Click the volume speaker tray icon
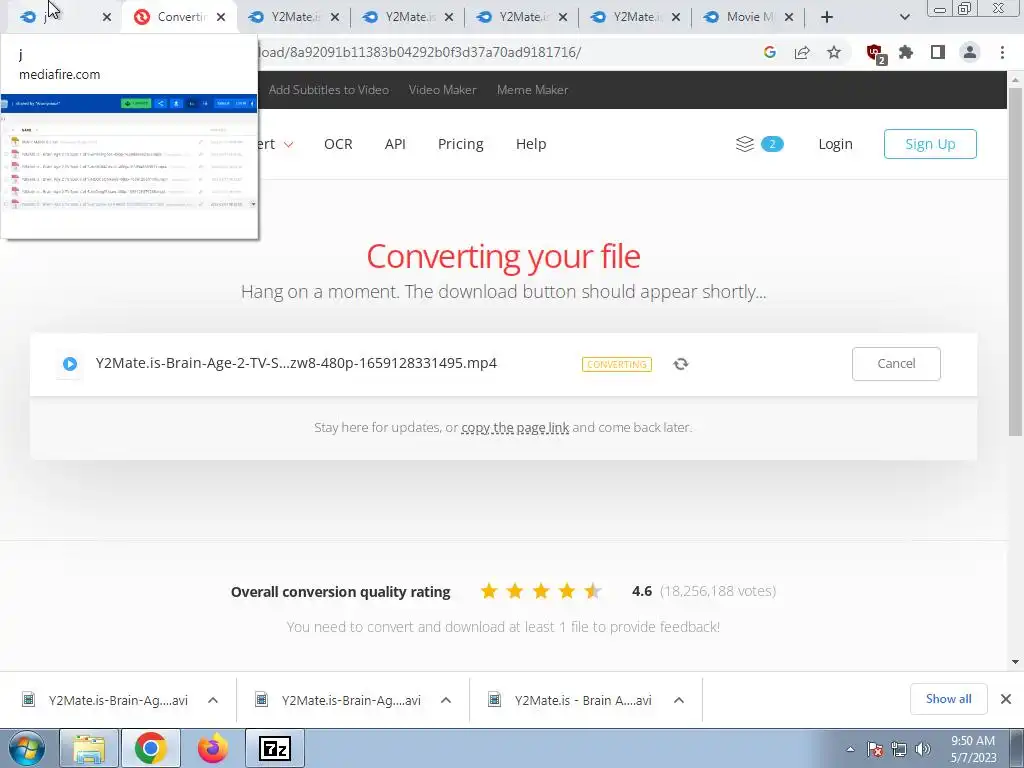1024x768 pixels. [x=923, y=749]
